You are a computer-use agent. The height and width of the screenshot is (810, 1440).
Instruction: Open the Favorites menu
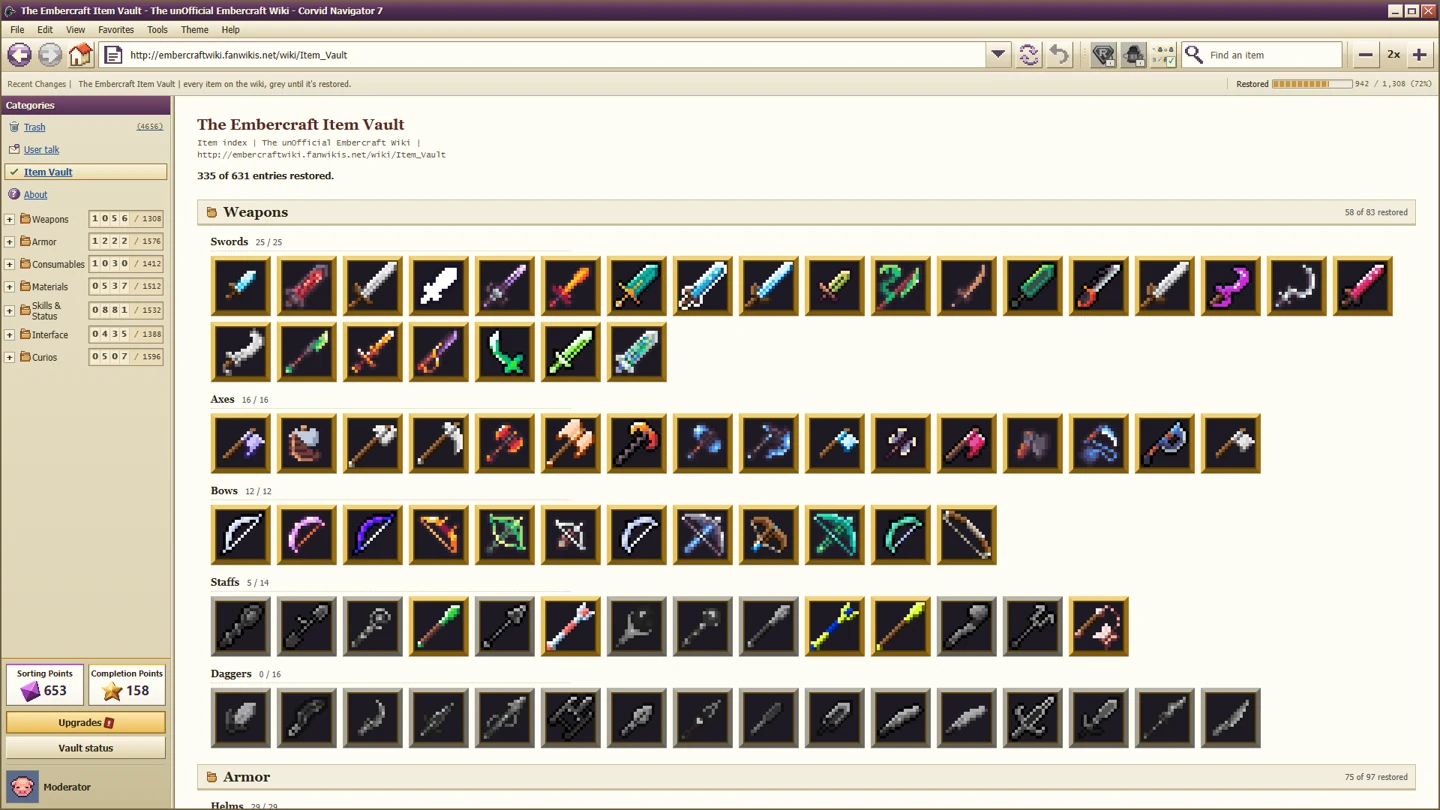coord(116,30)
